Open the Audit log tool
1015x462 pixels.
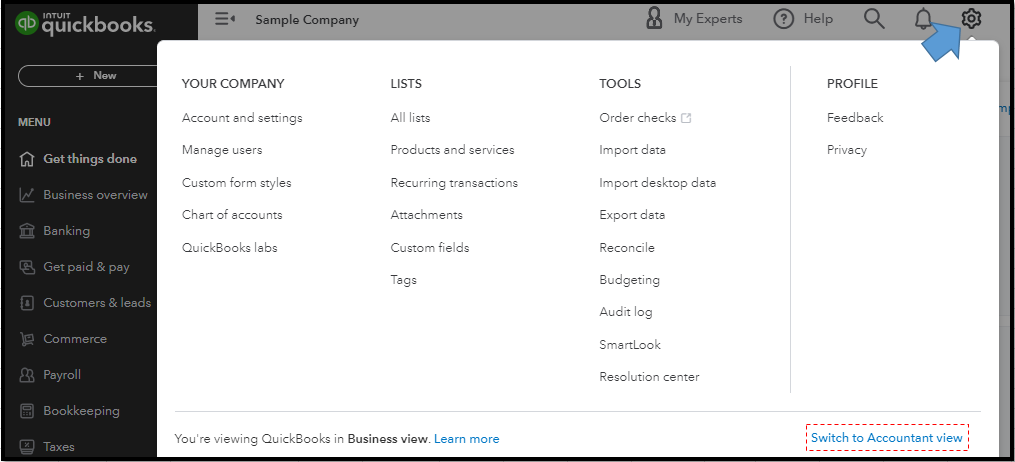point(625,312)
